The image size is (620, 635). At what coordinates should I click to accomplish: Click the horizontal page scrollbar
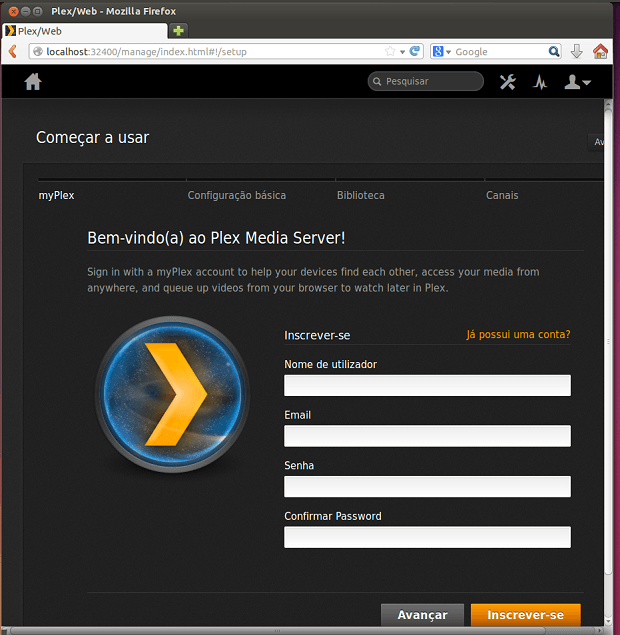[277, 631]
